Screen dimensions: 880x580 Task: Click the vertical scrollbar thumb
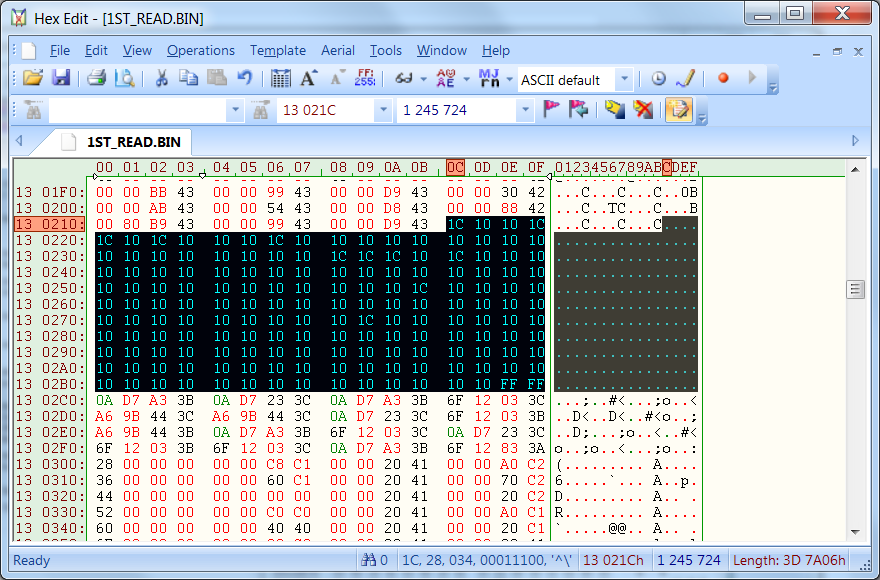tap(855, 290)
